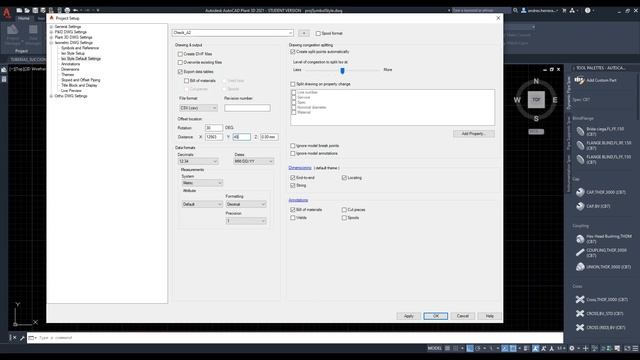Select UNION,THDF,3000 part icon
This screenshot has height=360, width=640.
580,267
